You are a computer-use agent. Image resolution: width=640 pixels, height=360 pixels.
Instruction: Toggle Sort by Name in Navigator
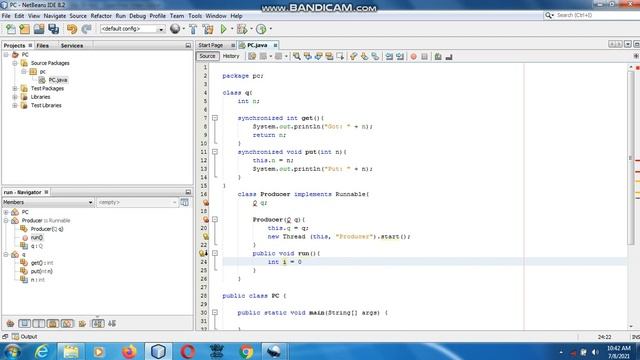[98, 324]
